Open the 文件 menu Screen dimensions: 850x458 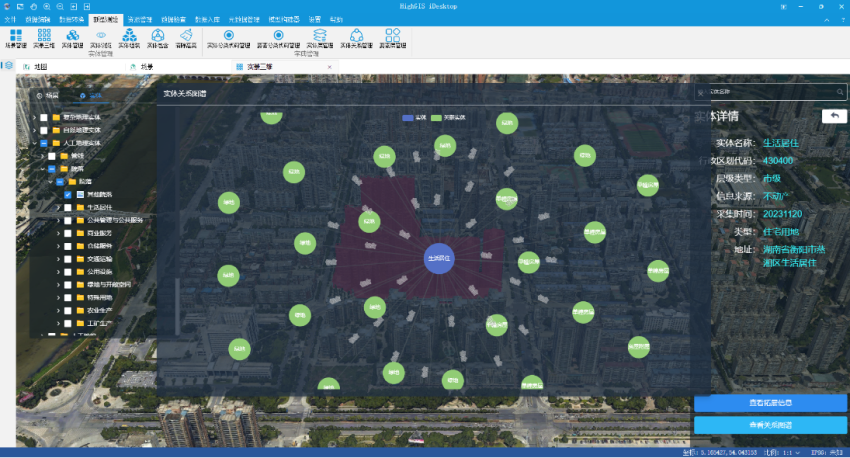click(11, 19)
